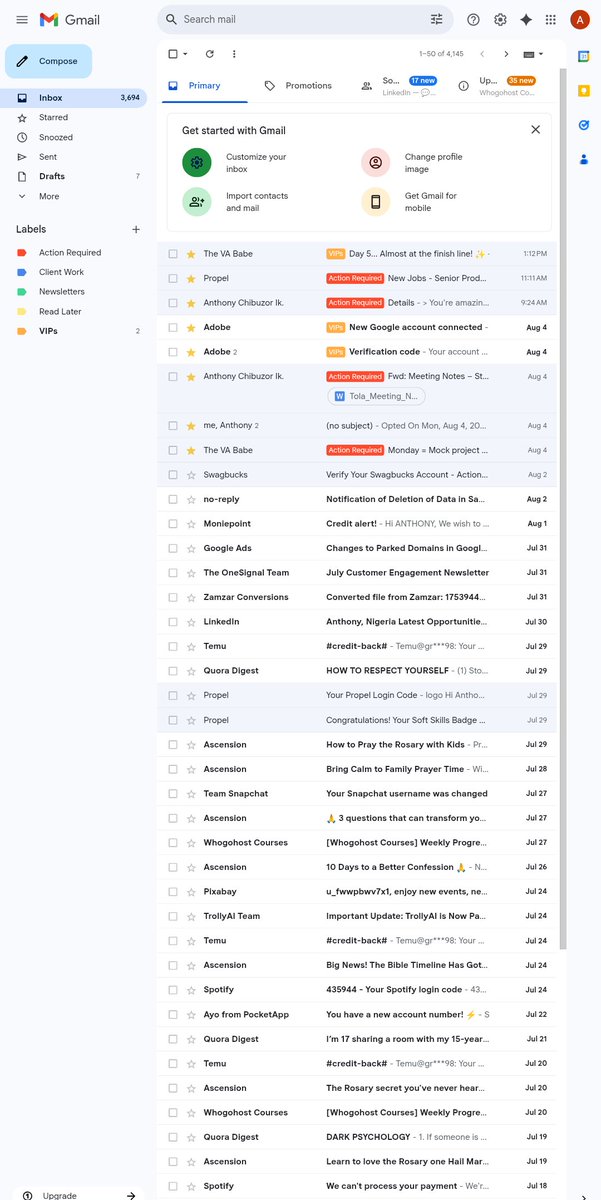Viewport: 601px width, 1200px height.
Task: Refresh the inbox
Action: pyautogui.click(x=209, y=54)
